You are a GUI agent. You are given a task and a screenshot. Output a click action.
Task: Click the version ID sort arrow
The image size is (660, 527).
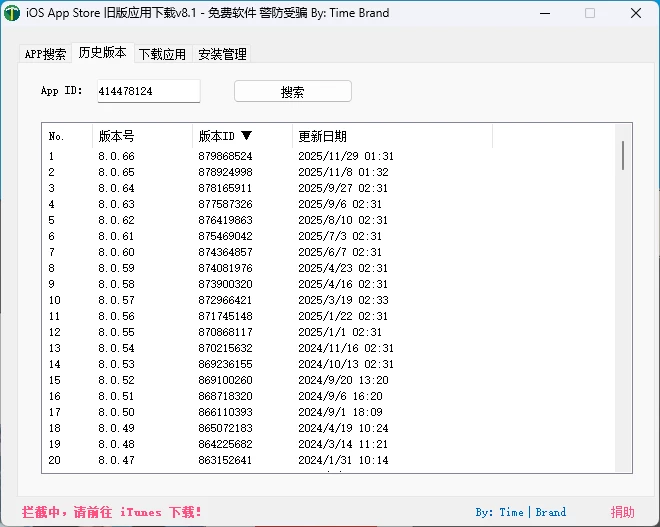246,136
